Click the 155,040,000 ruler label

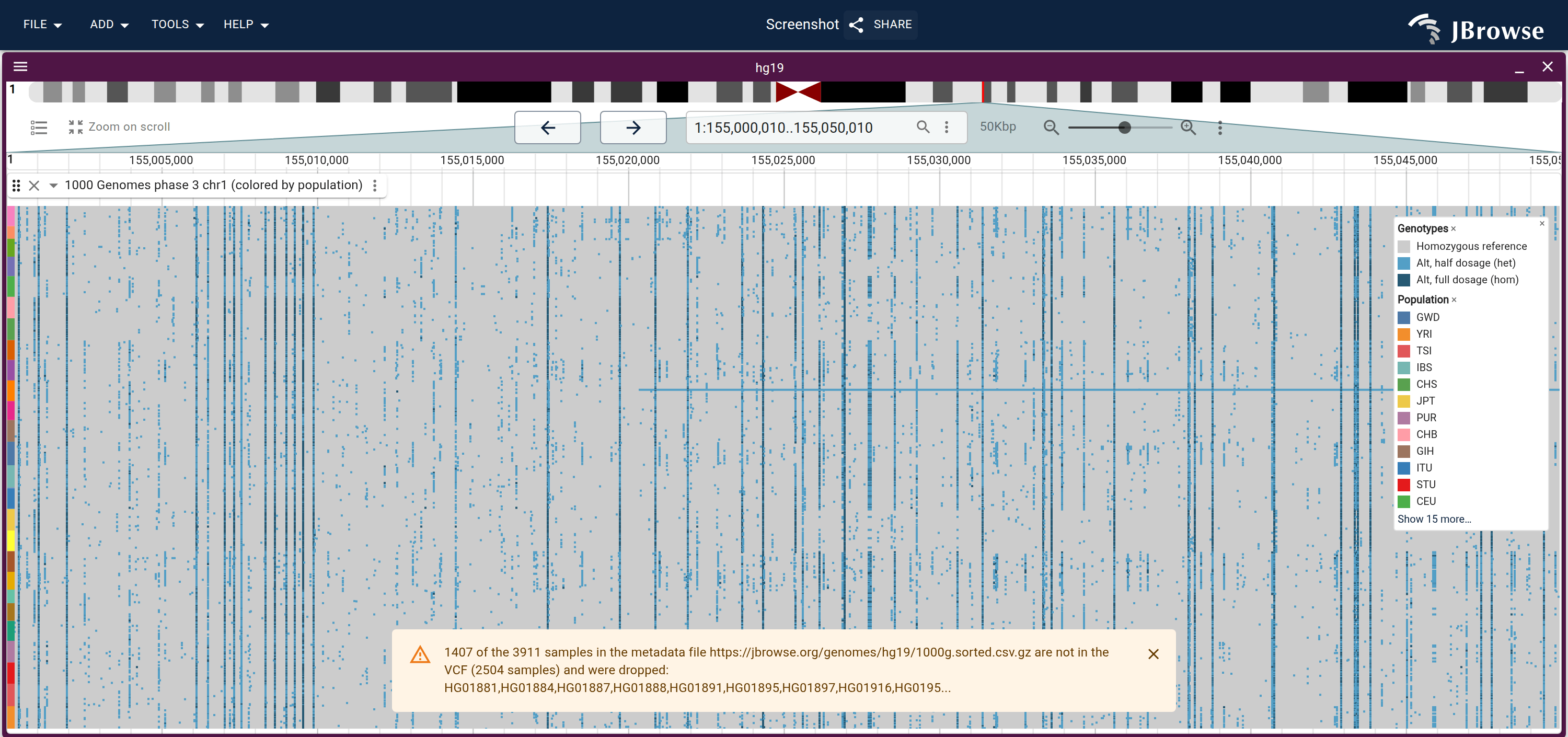1250,160
